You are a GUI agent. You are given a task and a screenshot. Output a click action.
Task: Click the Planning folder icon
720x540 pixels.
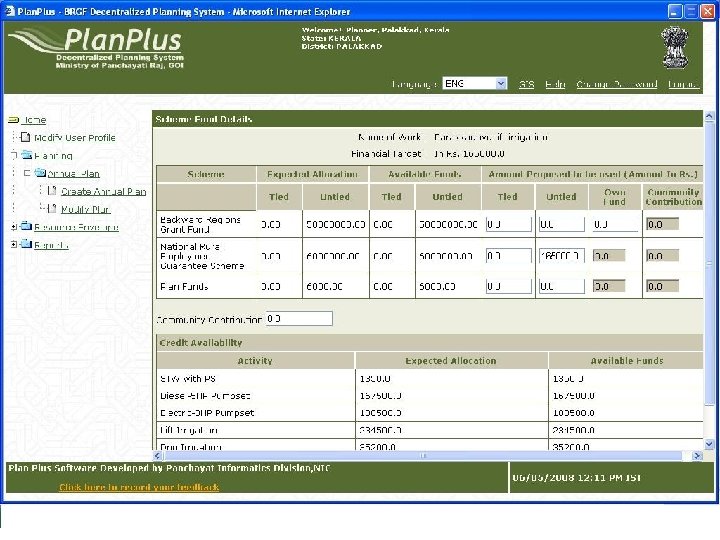tap(27, 155)
